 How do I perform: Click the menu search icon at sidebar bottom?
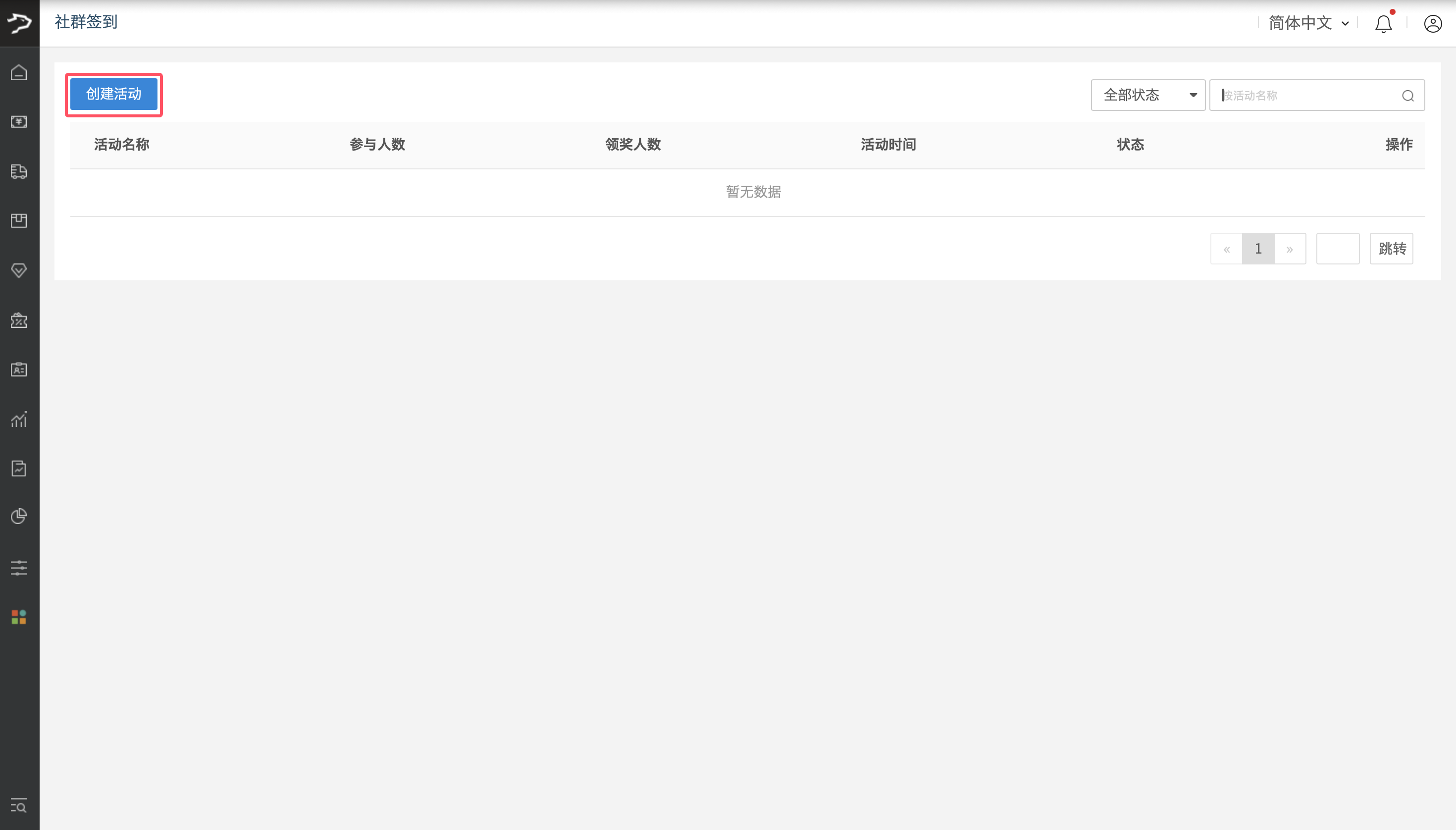(x=19, y=806)
